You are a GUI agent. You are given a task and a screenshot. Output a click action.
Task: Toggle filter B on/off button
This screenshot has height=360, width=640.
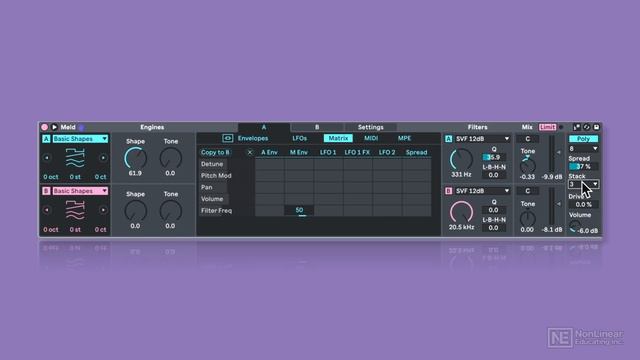[449, 191]
